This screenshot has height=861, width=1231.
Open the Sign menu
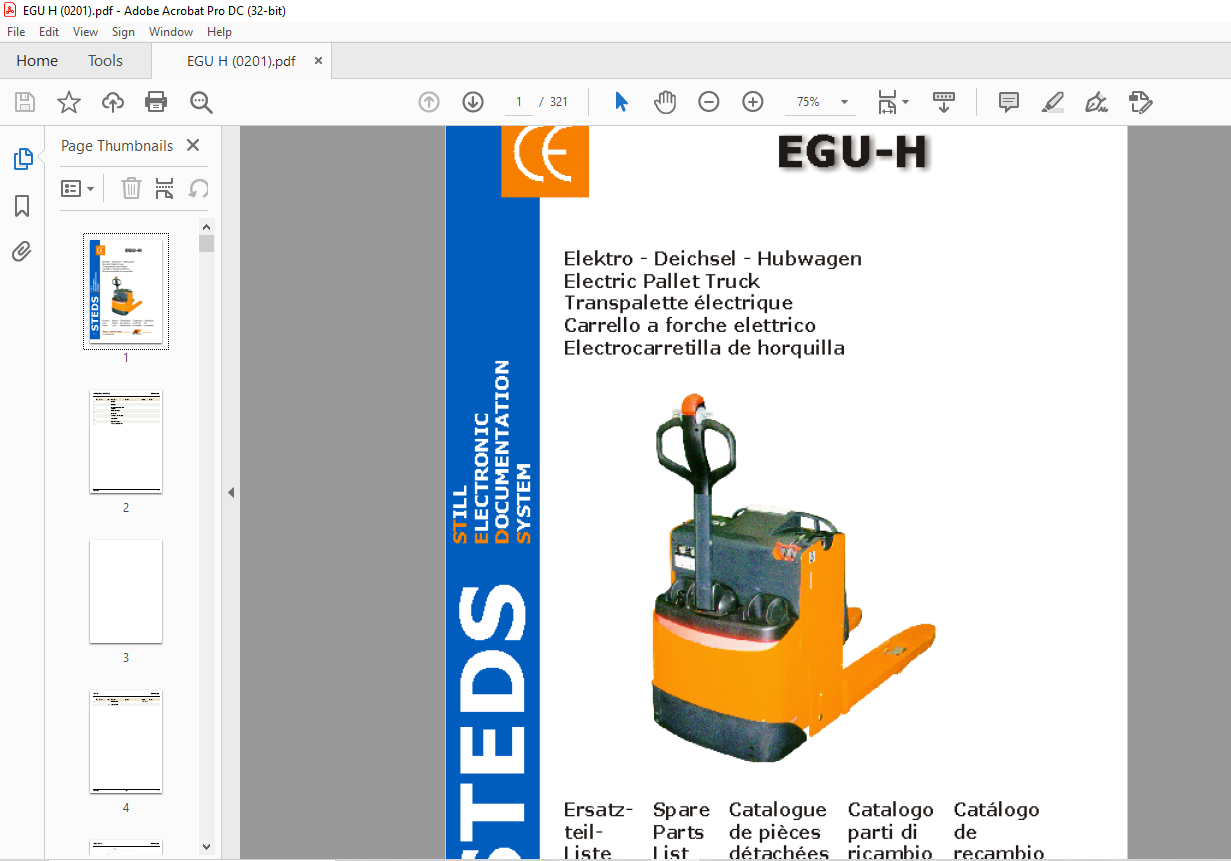pyautogui.click(x=123, y=32)
